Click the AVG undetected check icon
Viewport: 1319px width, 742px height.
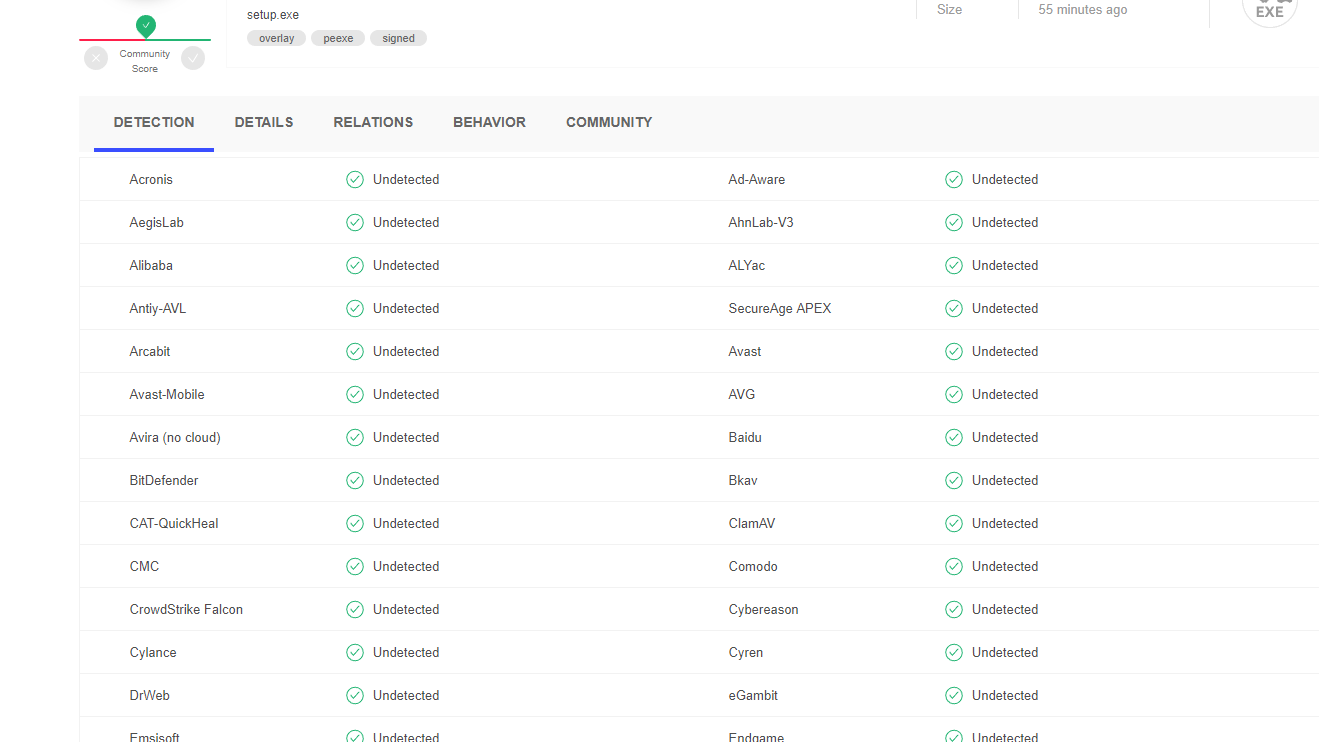point(954,394)
